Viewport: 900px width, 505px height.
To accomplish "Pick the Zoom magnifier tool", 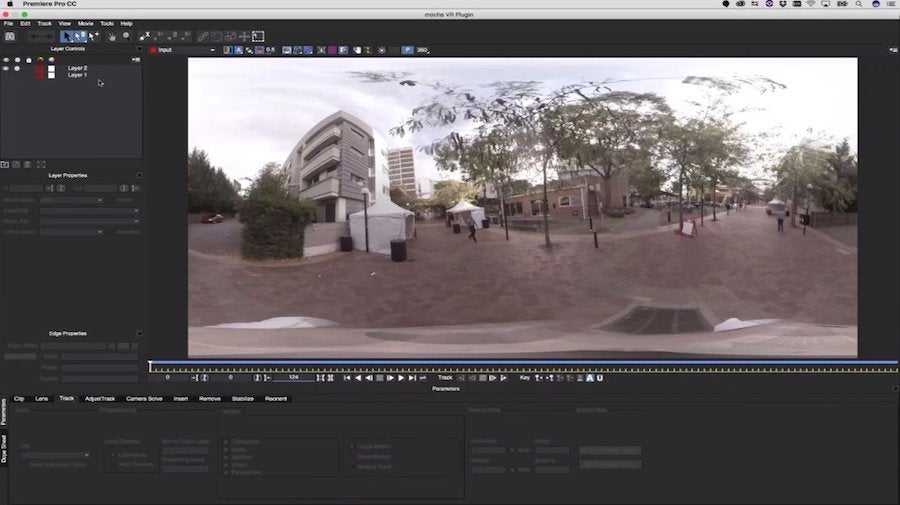I will pos(126,36).
